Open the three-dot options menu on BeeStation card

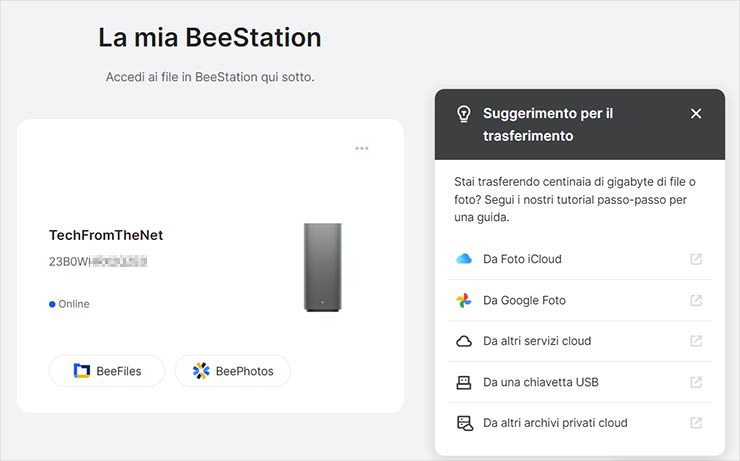362,149
